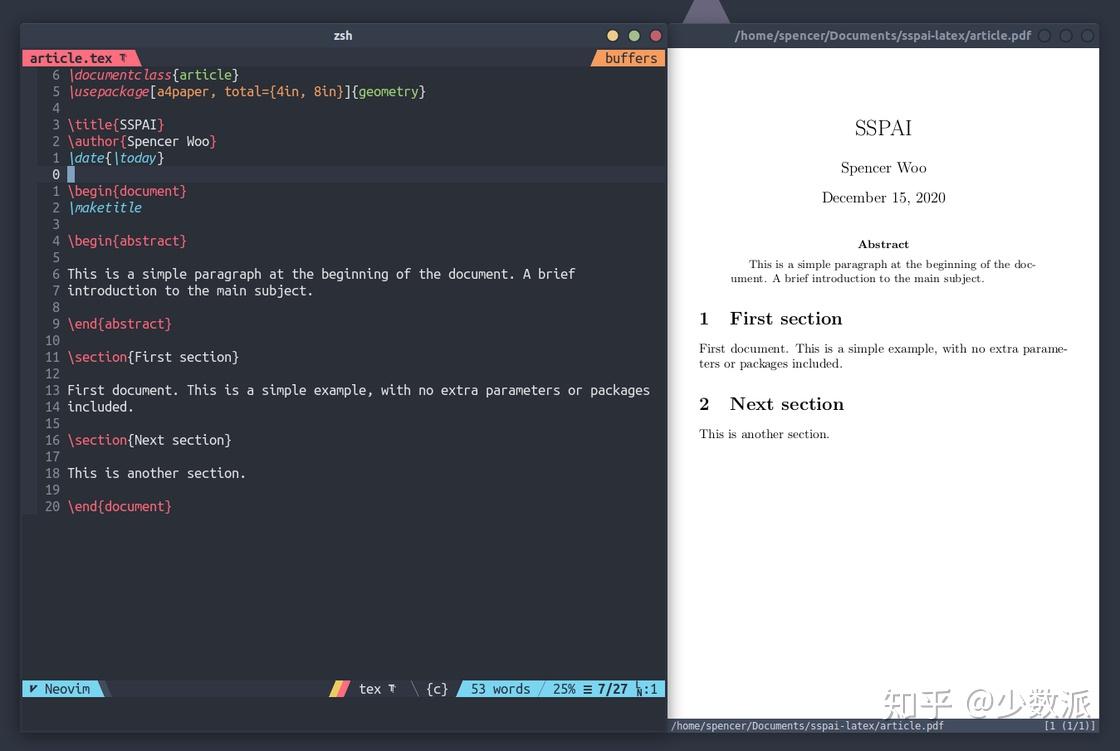Click the line-column indicator at statusline end
This screenshot has height=751, width=1120.
click(648, 688)
